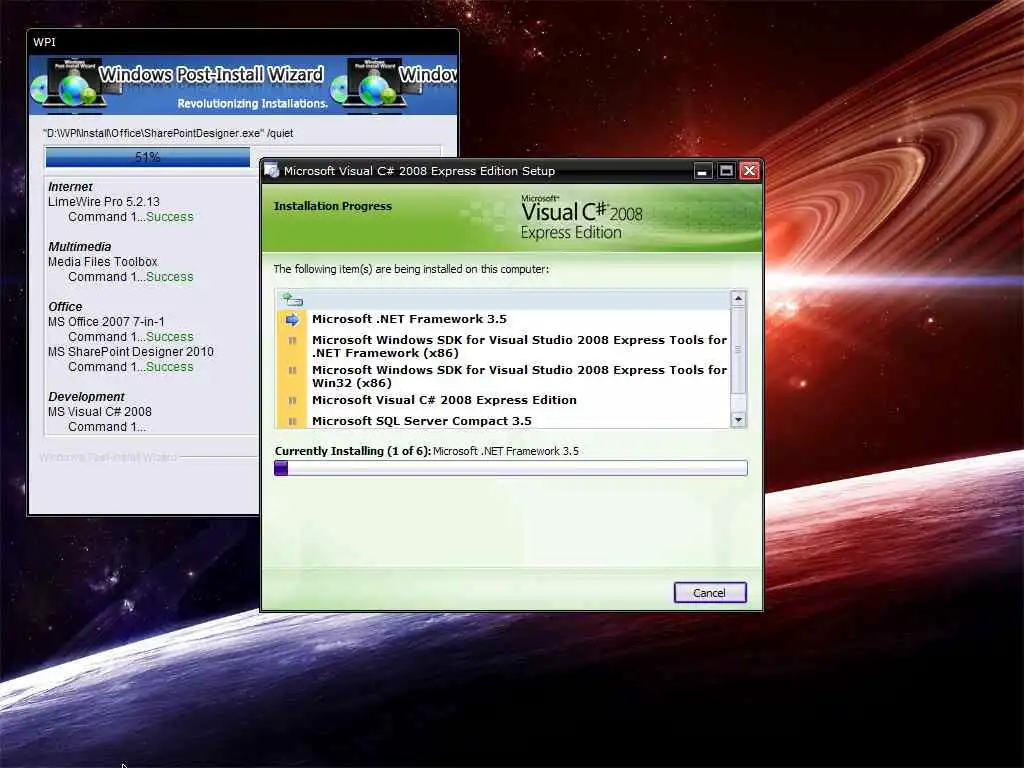Click 'Development' category heading in WPI
Image resolution: width=1024 pixels, height=768 pixels.
[86, 397]
